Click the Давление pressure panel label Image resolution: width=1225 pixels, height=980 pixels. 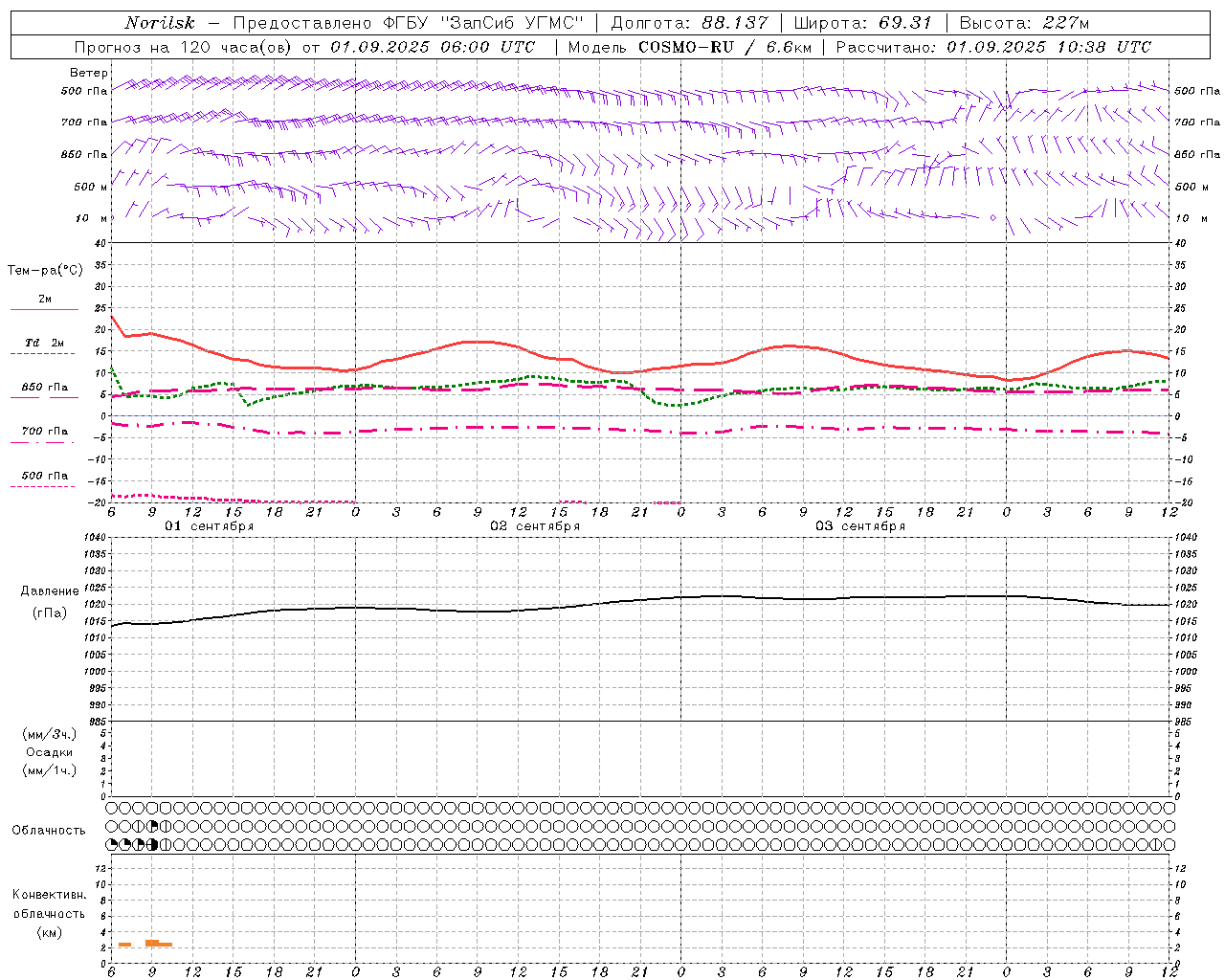(x=50, y=591)
